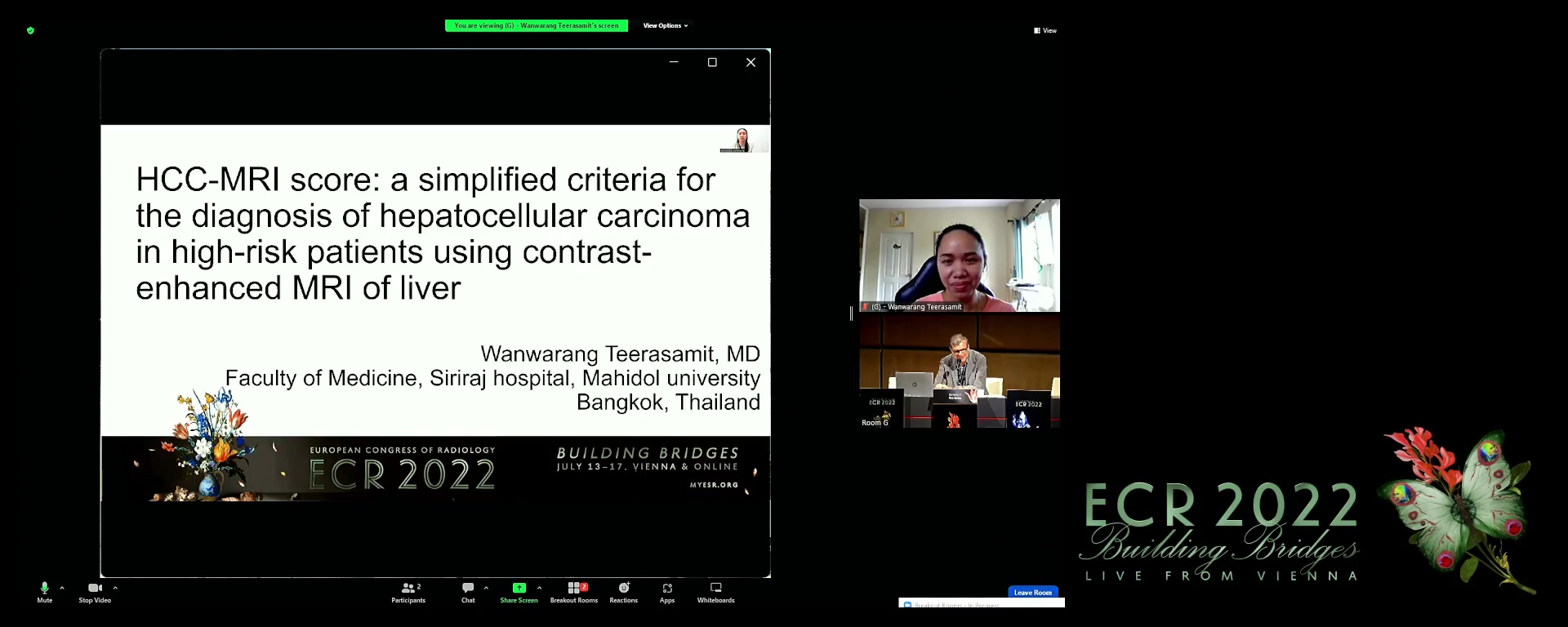Screen dimensions: 1568x627
Task: Open Breakout Rooms
Action: click(x=574, y=593)
